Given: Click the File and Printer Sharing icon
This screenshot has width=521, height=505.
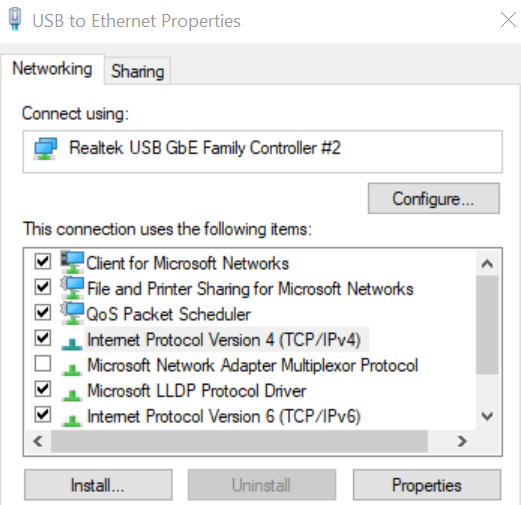Looking at the screenshot, I should pyautogui.click(x=72, y=288).
